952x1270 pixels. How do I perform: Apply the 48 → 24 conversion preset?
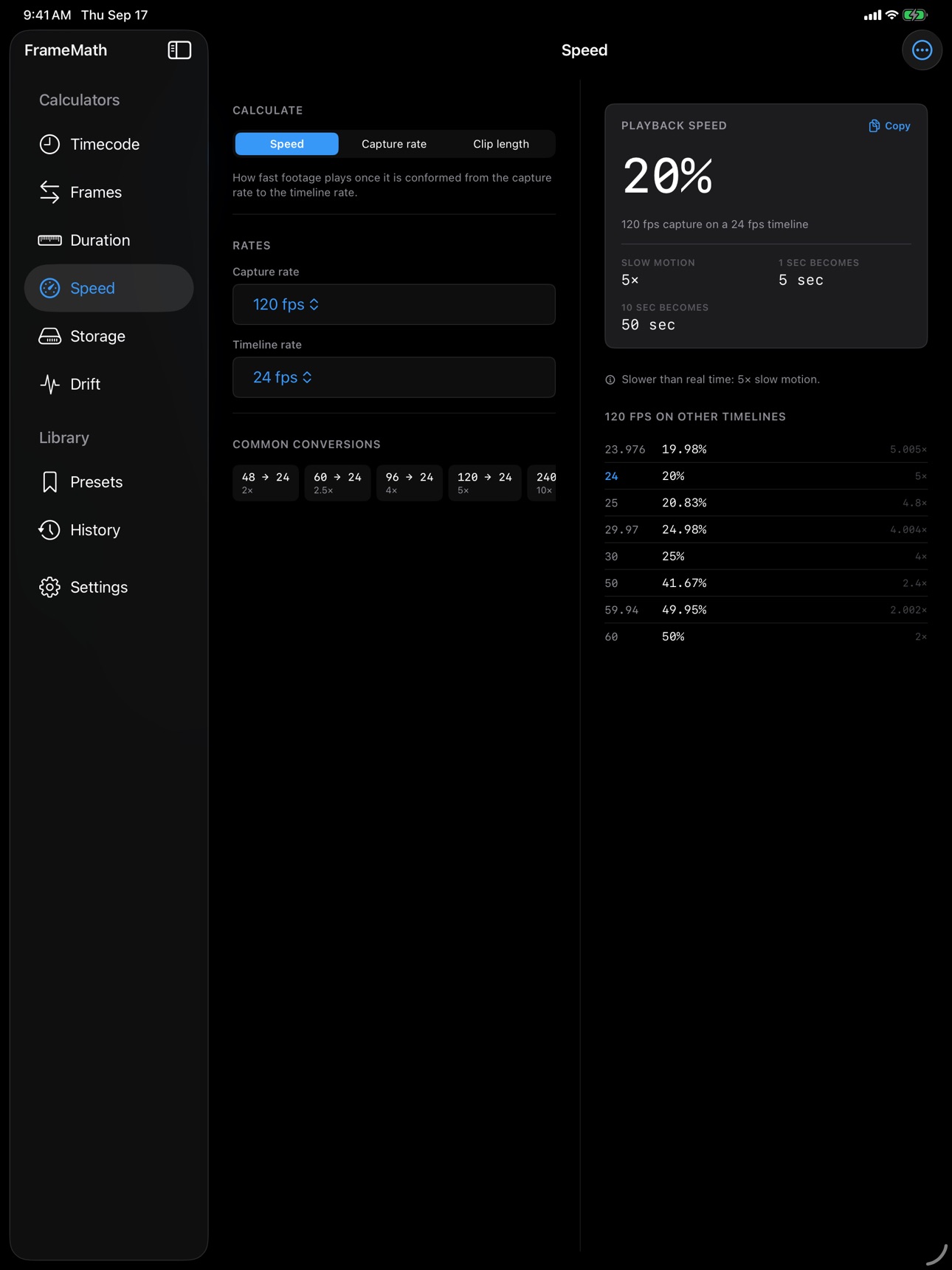point(266,483)
